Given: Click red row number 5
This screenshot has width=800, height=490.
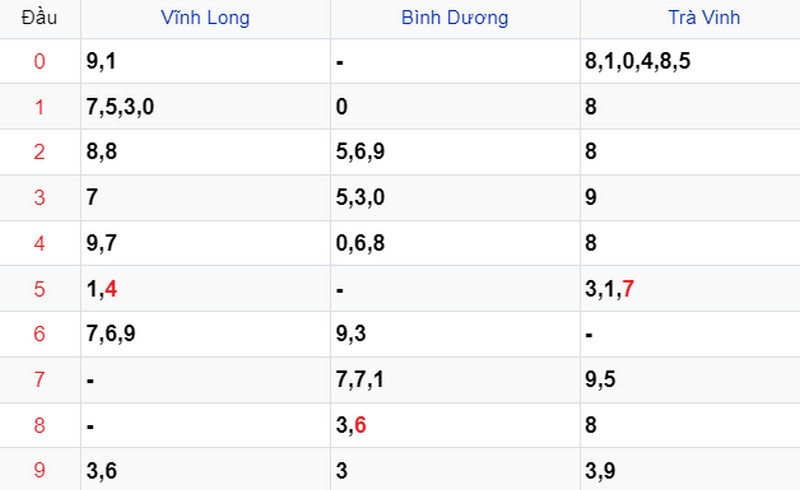Looking at the screenshot, I should pos(39,289).
